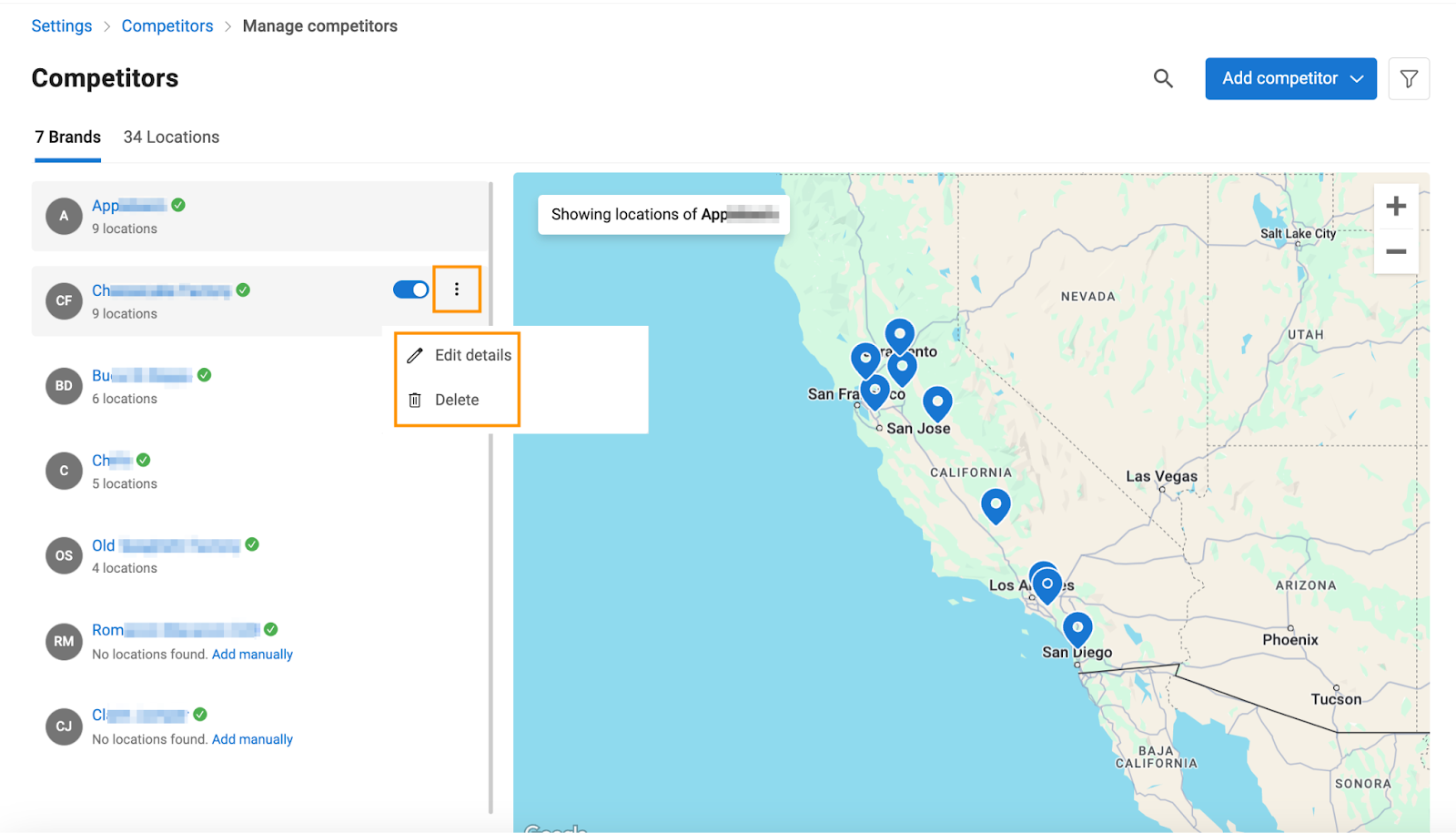1456x833 pixels.
Task: Select the map pin near Sacramento
Action: pyautogui.click(x=899, y=335)
